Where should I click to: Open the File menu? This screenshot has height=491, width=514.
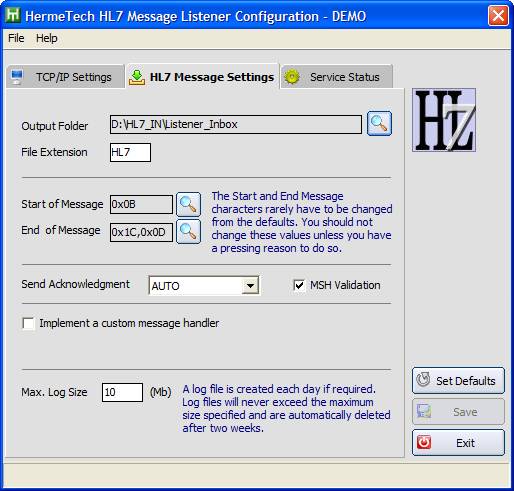(x=16, y=38)
